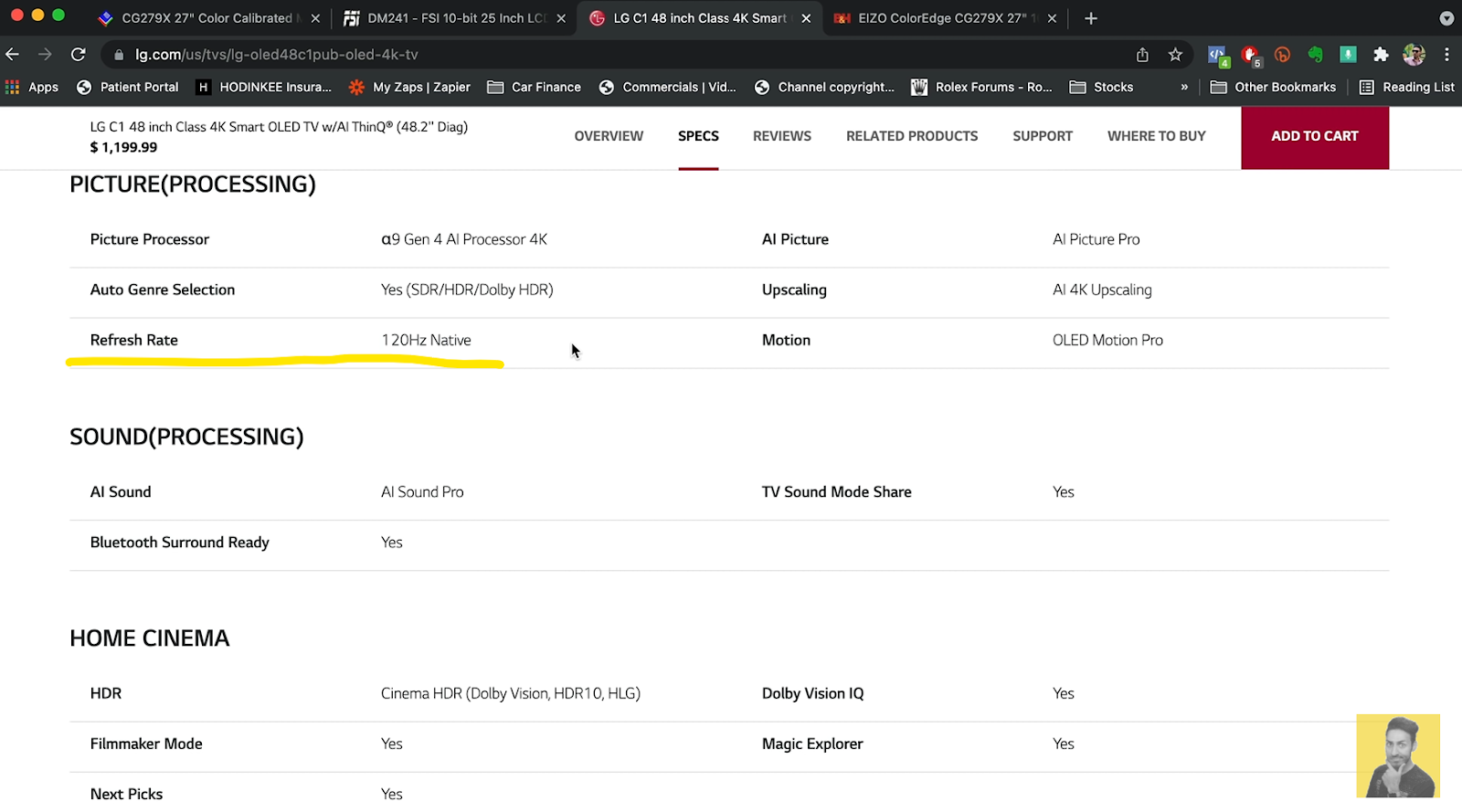Image resolution: width=1462 pixels, height=812 pixels.
Task: Reload the LG page
Action: (x=79, y=55)
